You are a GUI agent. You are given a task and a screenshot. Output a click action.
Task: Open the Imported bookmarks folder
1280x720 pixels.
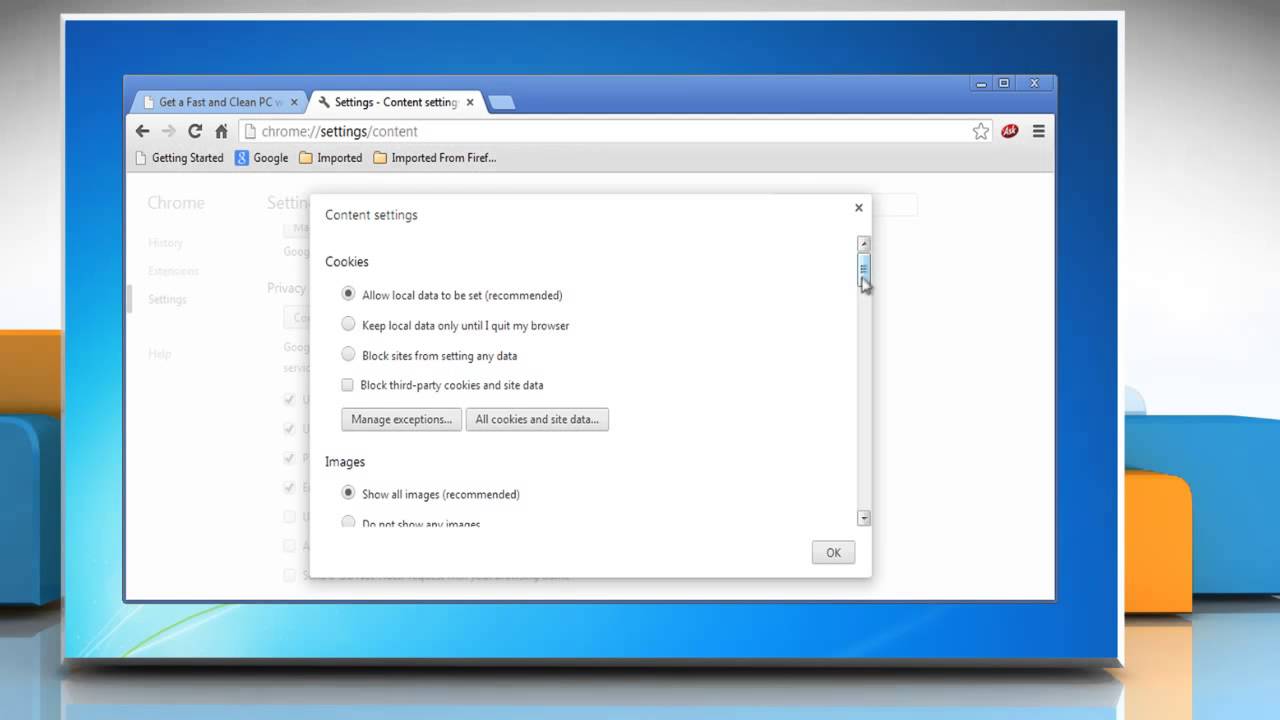coord(331,158)
